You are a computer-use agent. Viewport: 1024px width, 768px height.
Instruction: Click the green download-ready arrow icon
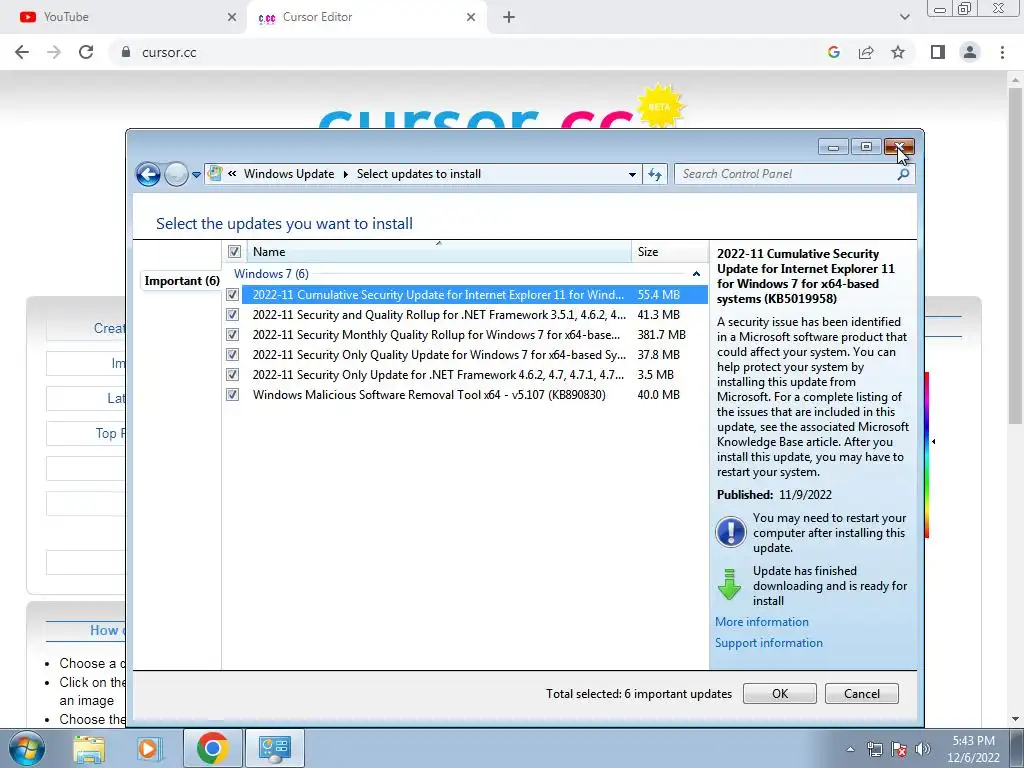pos(729,584)
